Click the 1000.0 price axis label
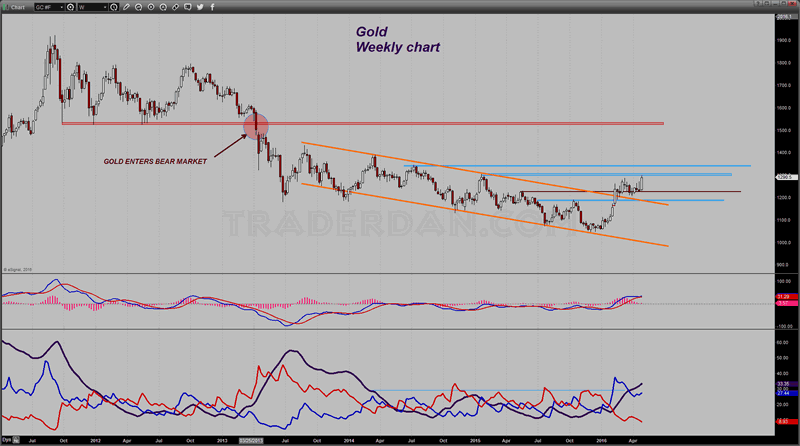The width and height of the screenshot is (800, 446). 784,242
